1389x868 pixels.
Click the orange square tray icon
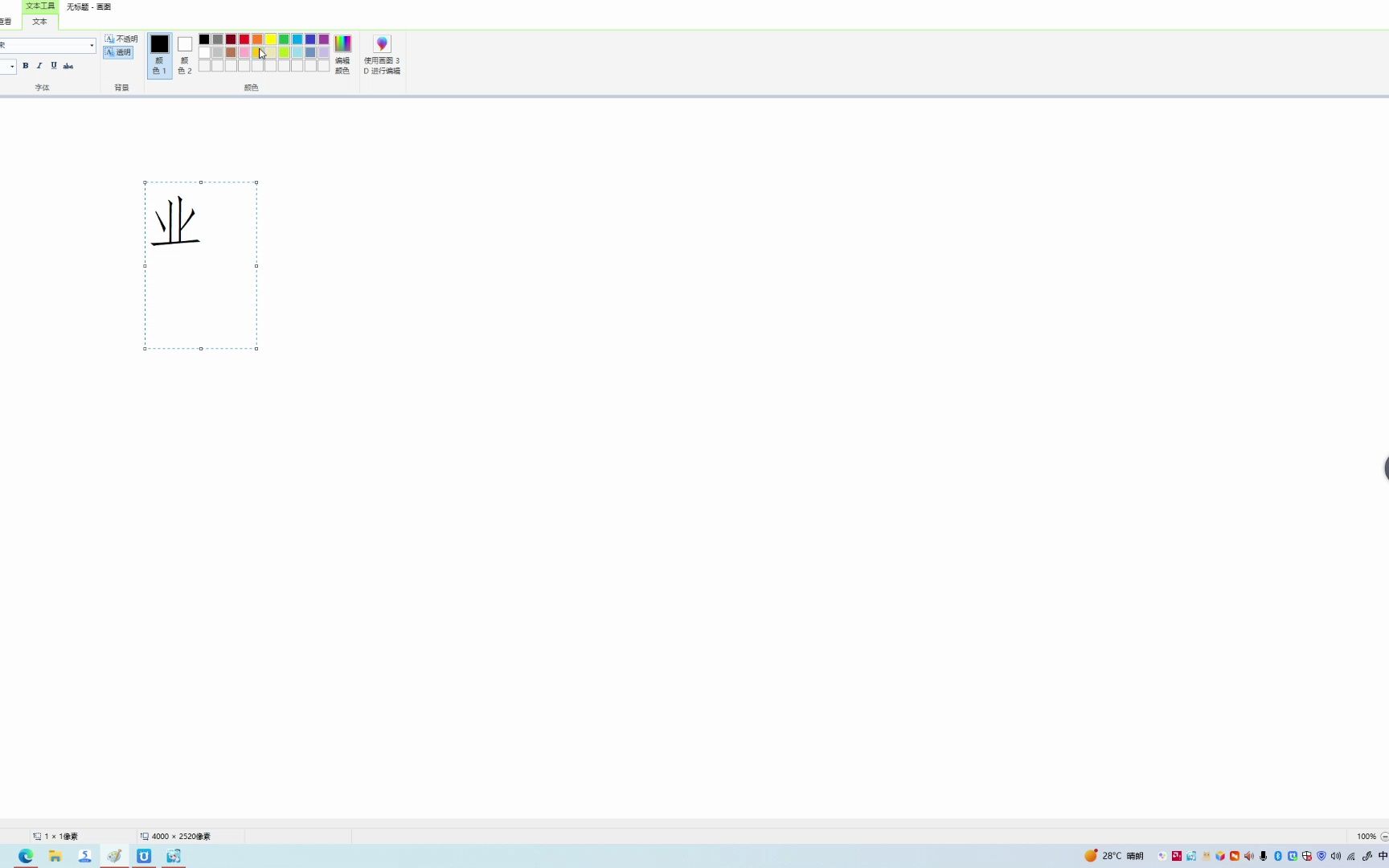(1235, 856)
